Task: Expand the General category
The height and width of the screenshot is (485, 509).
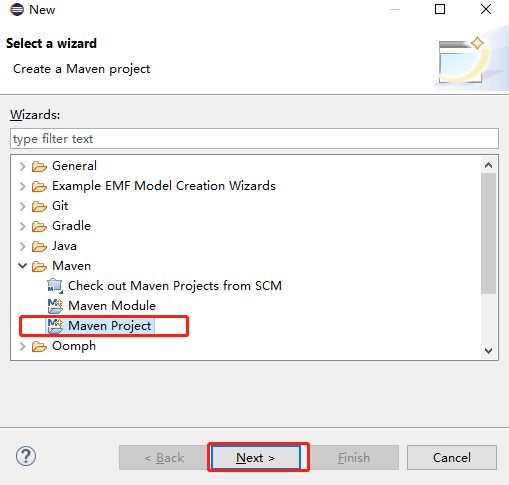Action: click(22, 166)
